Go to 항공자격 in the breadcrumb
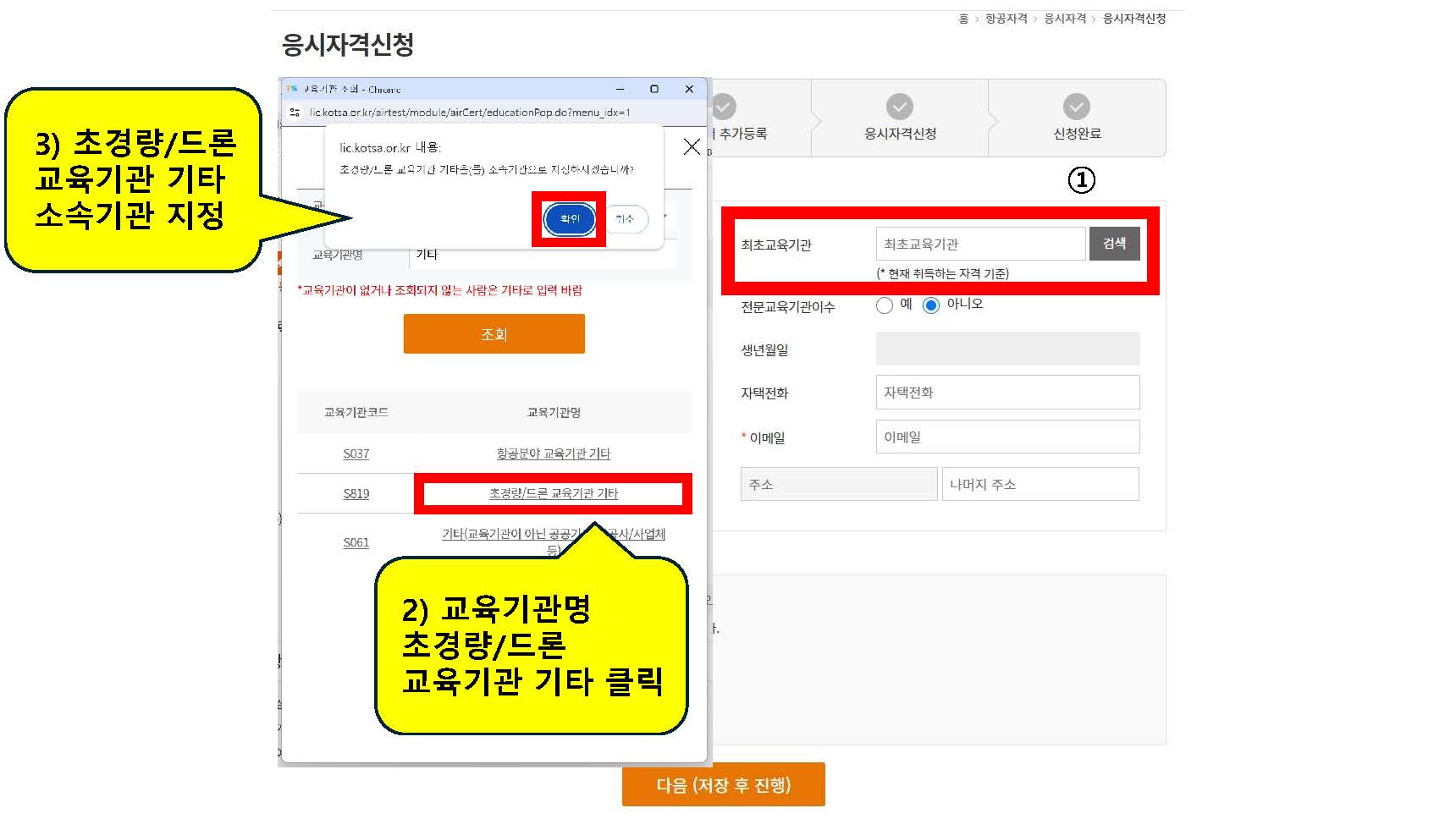Viewport: 1456px width, 819px height. pos(1007,19)
